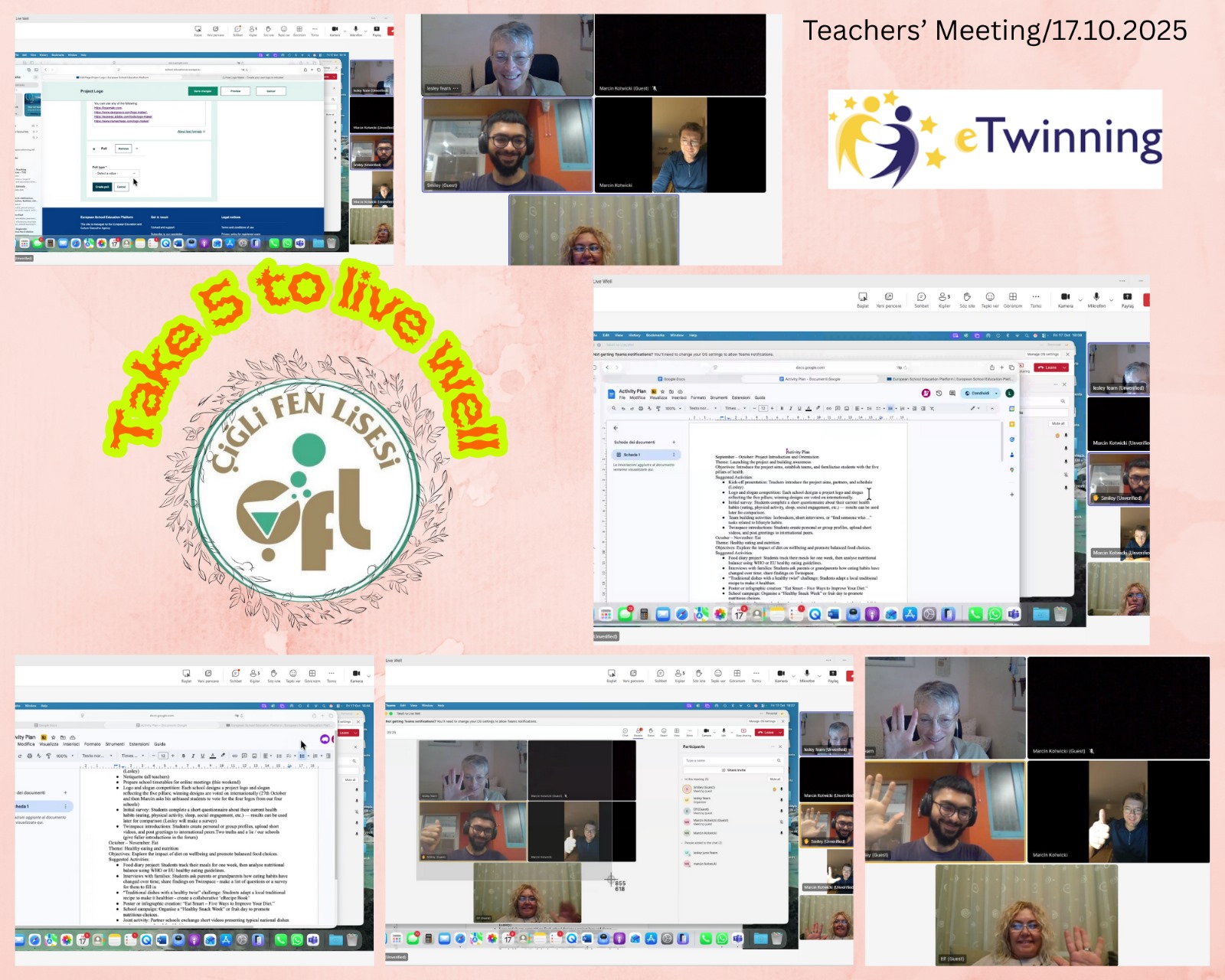Click the back arrow above Schede dei documenti
1225x980 pixels.
click(616, 428)
